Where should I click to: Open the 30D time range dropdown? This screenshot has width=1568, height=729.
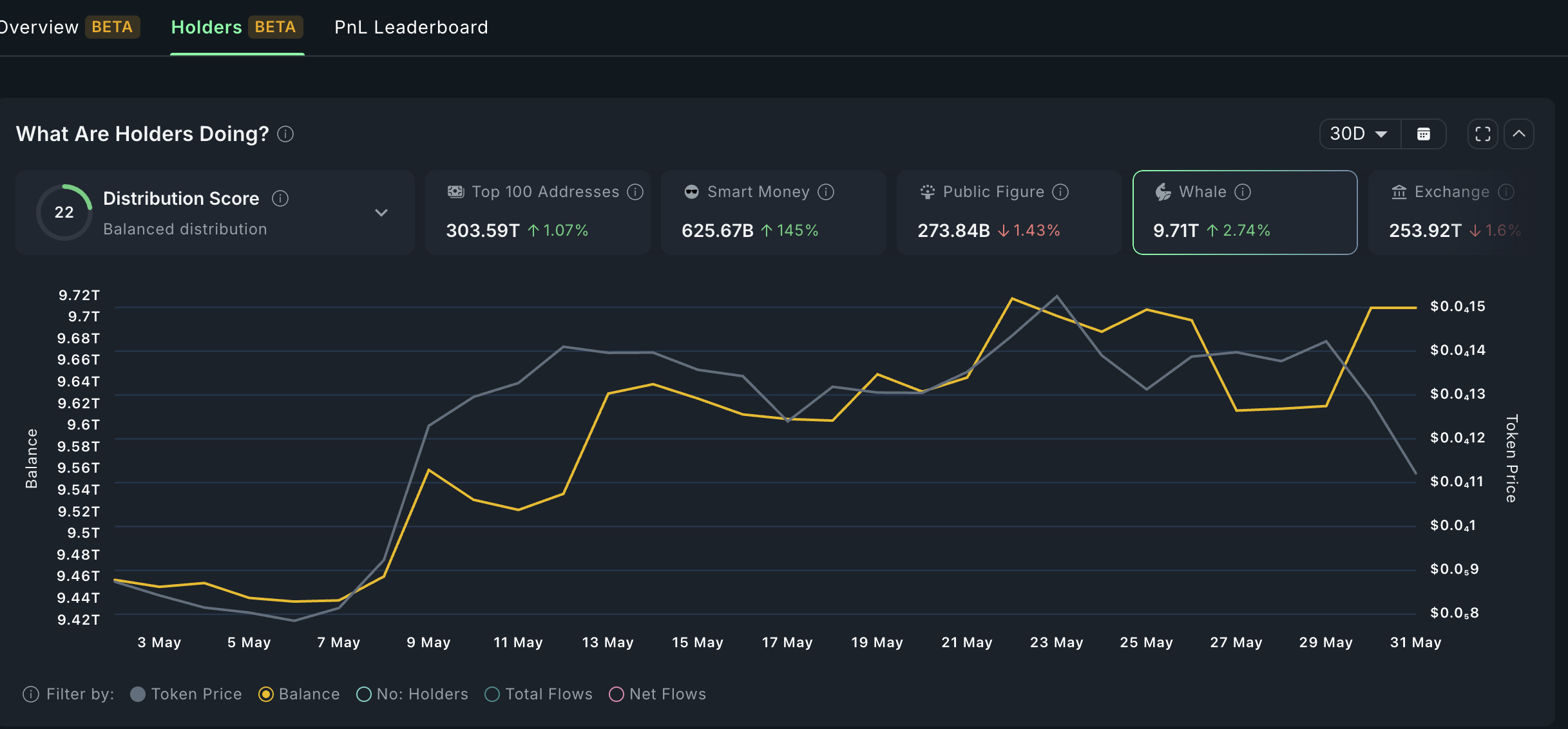1359,134
